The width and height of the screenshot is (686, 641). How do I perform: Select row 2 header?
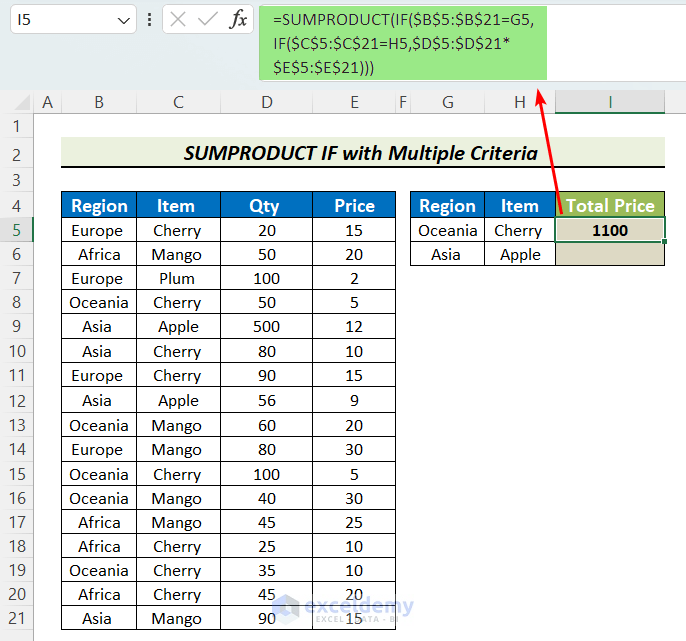click(x=17, y=155)
